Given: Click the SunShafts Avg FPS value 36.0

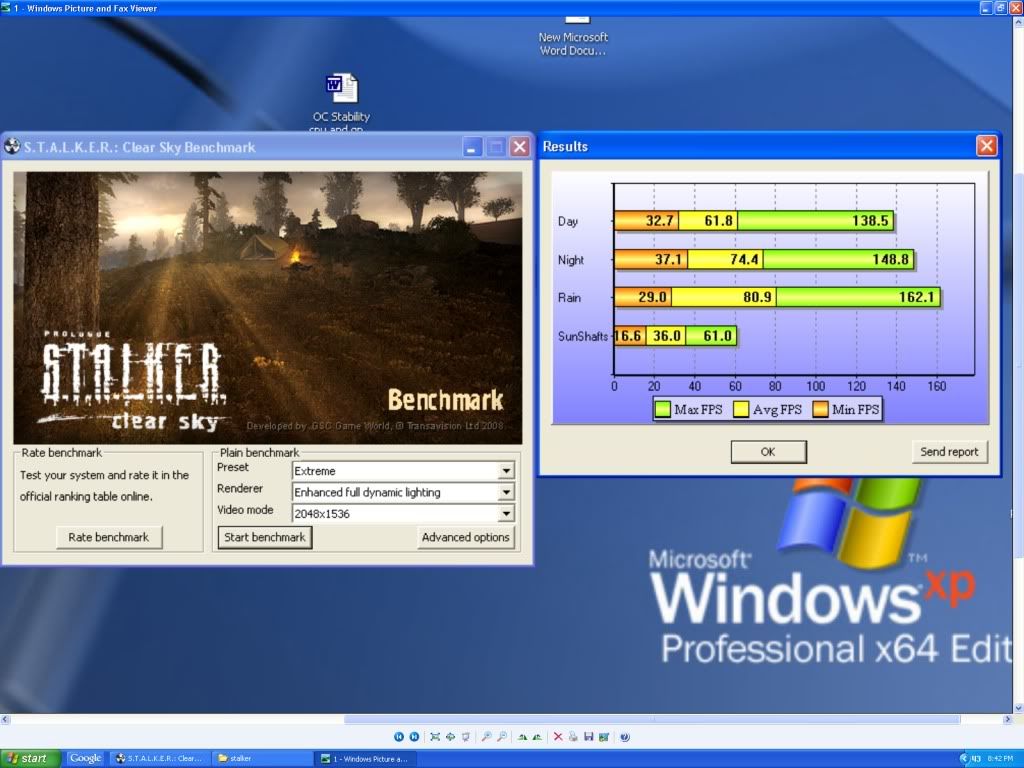Looking at the screenshot, I should click(x=666, y=336).
